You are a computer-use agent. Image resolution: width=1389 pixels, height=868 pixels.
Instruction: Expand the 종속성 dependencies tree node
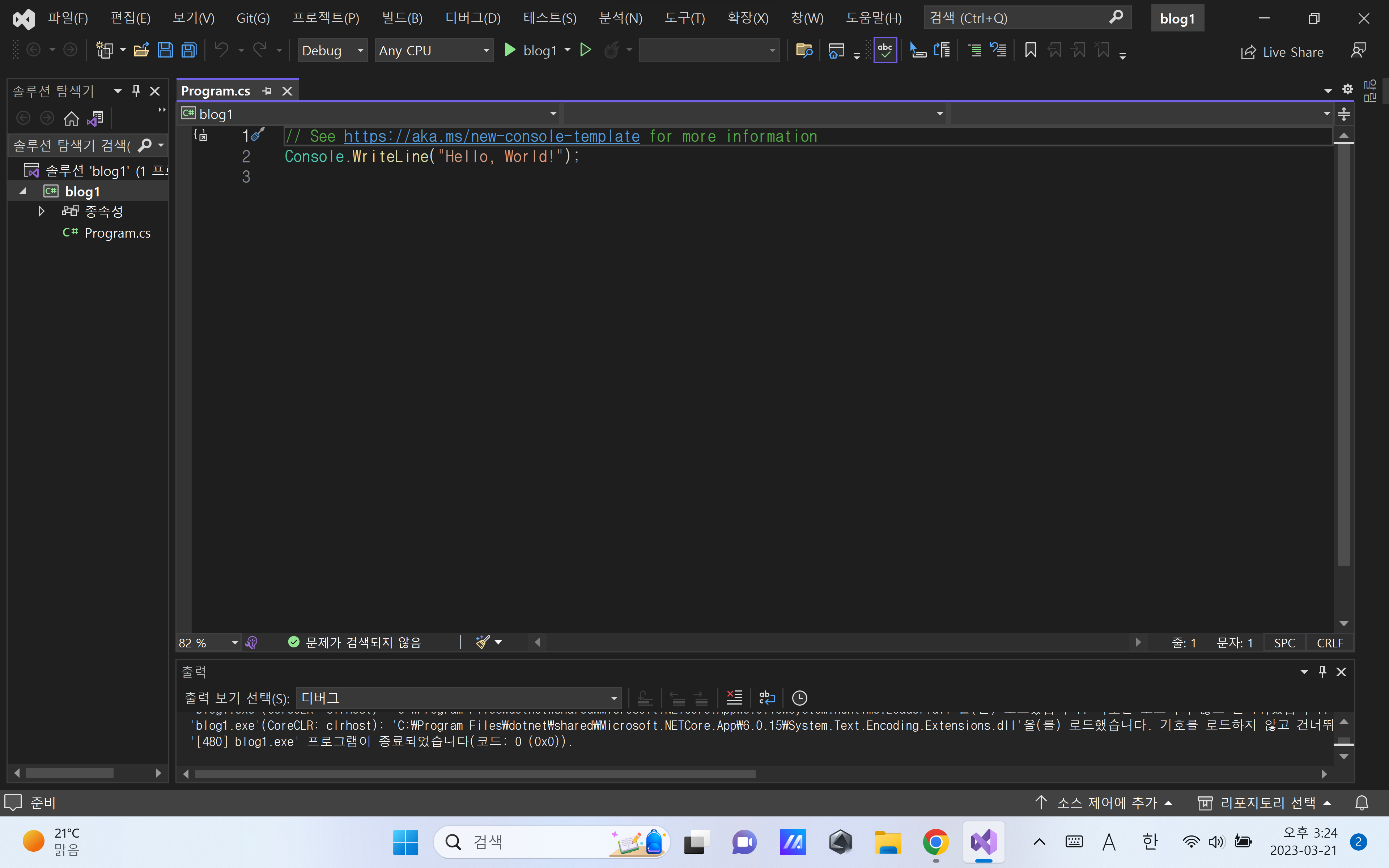[41, 211]
